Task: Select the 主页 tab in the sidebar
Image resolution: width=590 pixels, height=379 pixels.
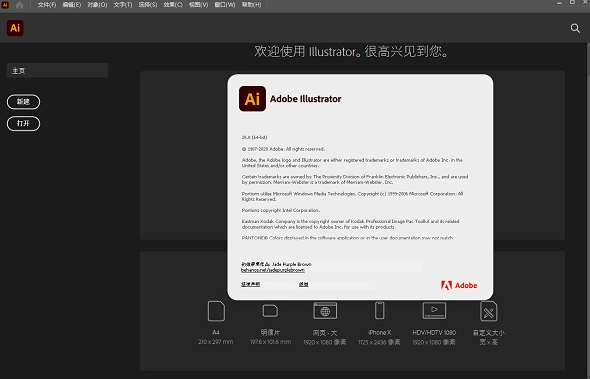Action: 57,71
